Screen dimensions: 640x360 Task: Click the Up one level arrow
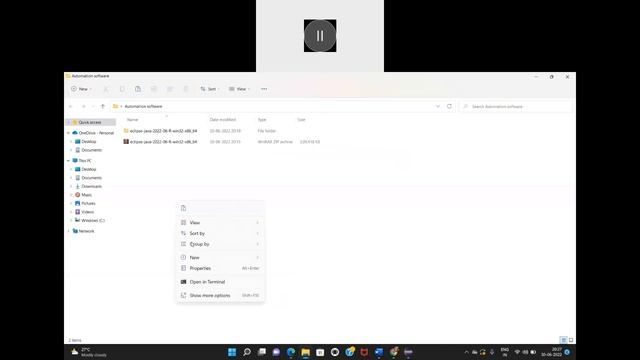click(103, 107)
